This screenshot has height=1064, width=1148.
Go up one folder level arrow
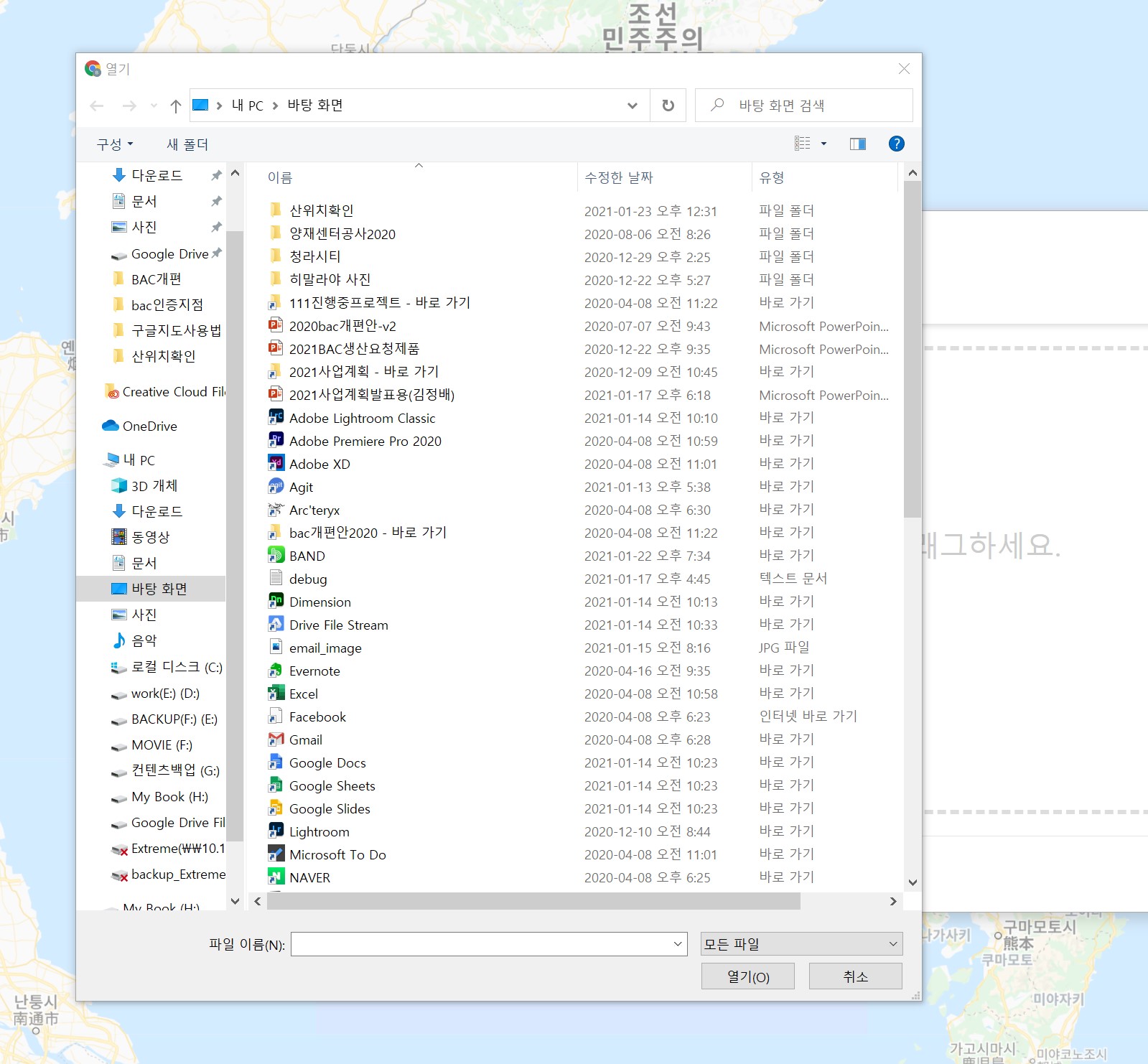[176, 106]
